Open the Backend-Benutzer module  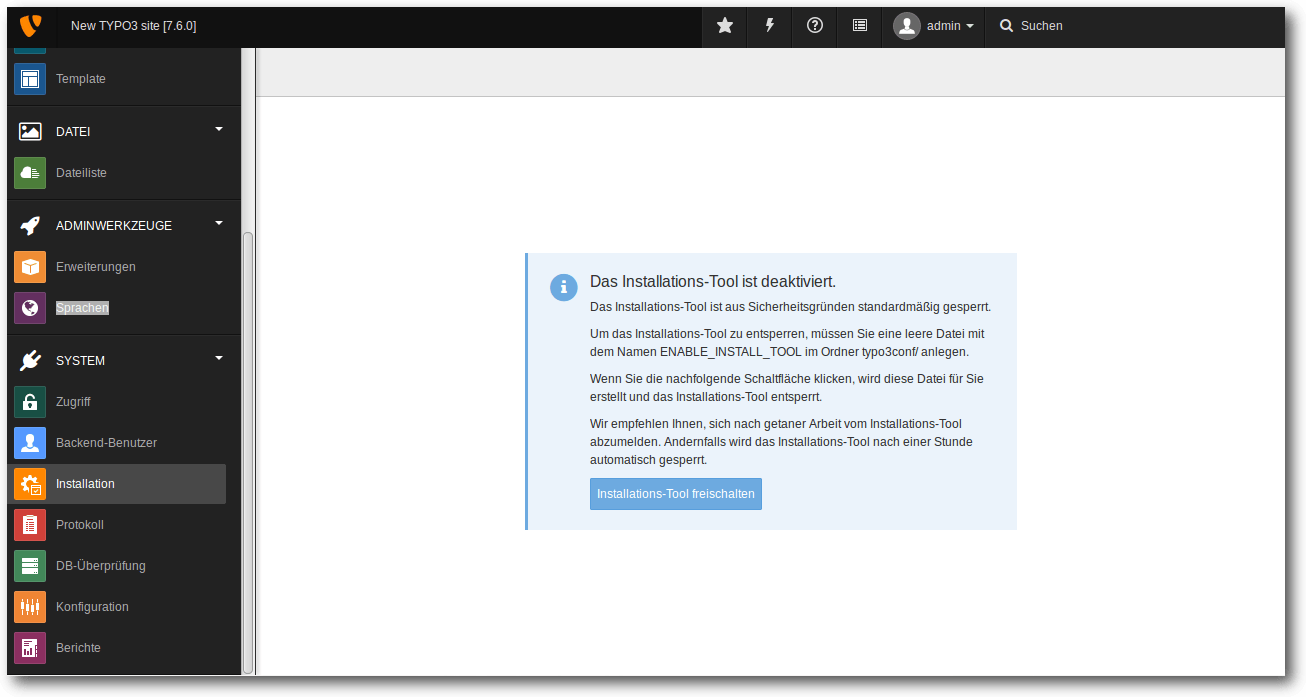pos(106,443)
